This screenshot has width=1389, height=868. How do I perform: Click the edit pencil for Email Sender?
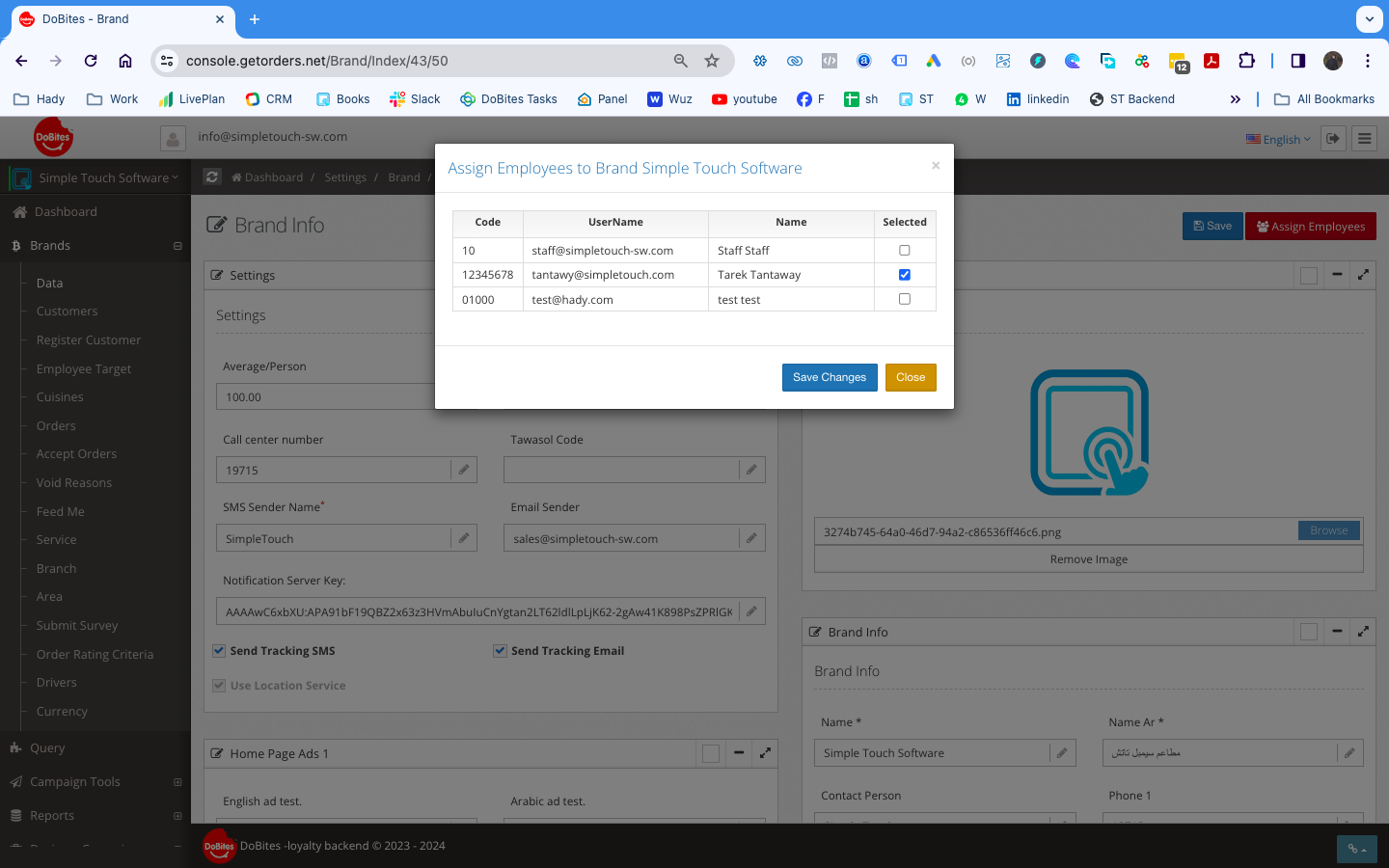(x=752, y=538)
